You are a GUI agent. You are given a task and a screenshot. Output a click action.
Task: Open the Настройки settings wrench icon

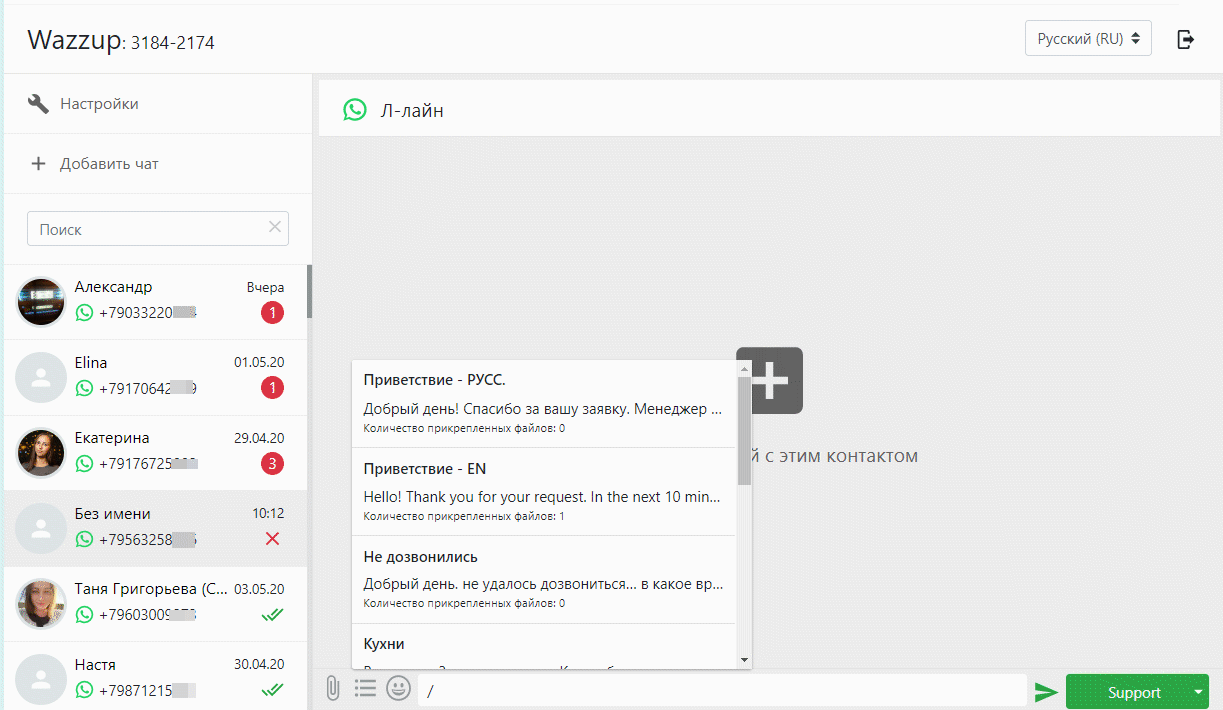pos(37,102)
